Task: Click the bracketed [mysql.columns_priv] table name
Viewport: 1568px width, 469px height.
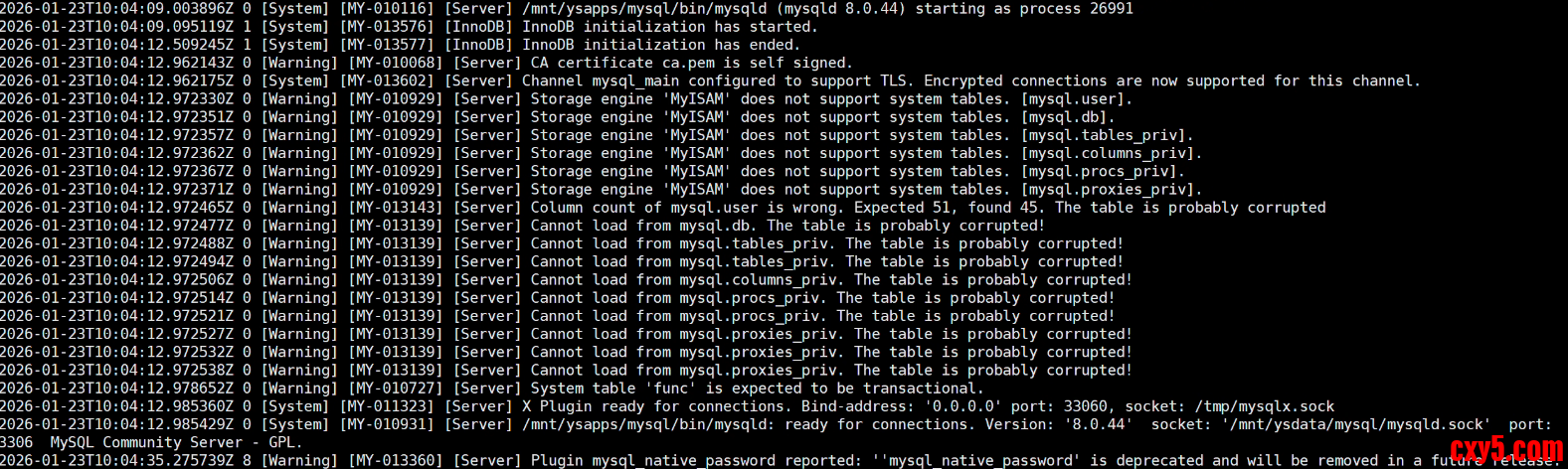Action: (1112, 154)
